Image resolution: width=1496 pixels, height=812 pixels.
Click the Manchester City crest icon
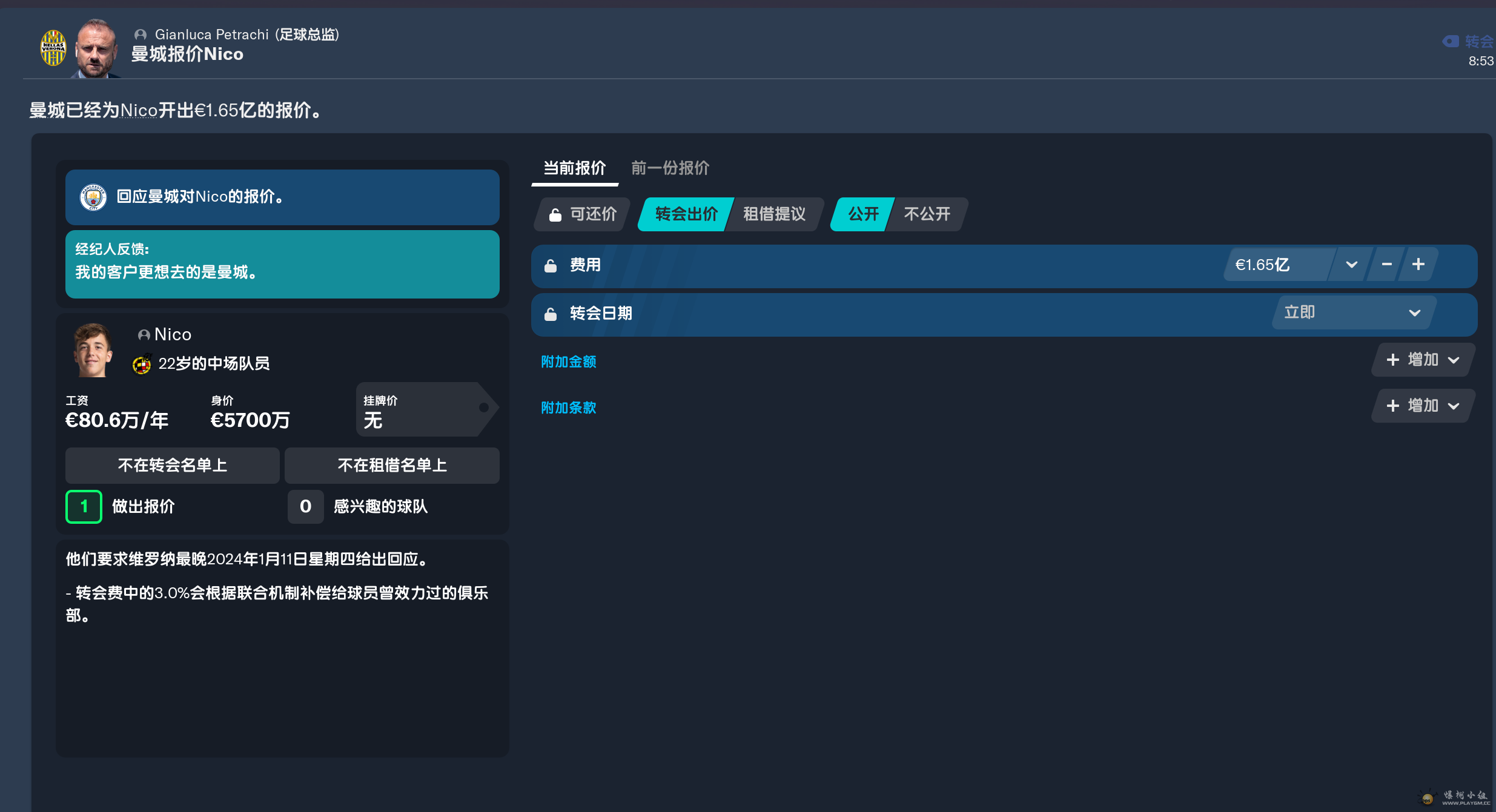93,197
